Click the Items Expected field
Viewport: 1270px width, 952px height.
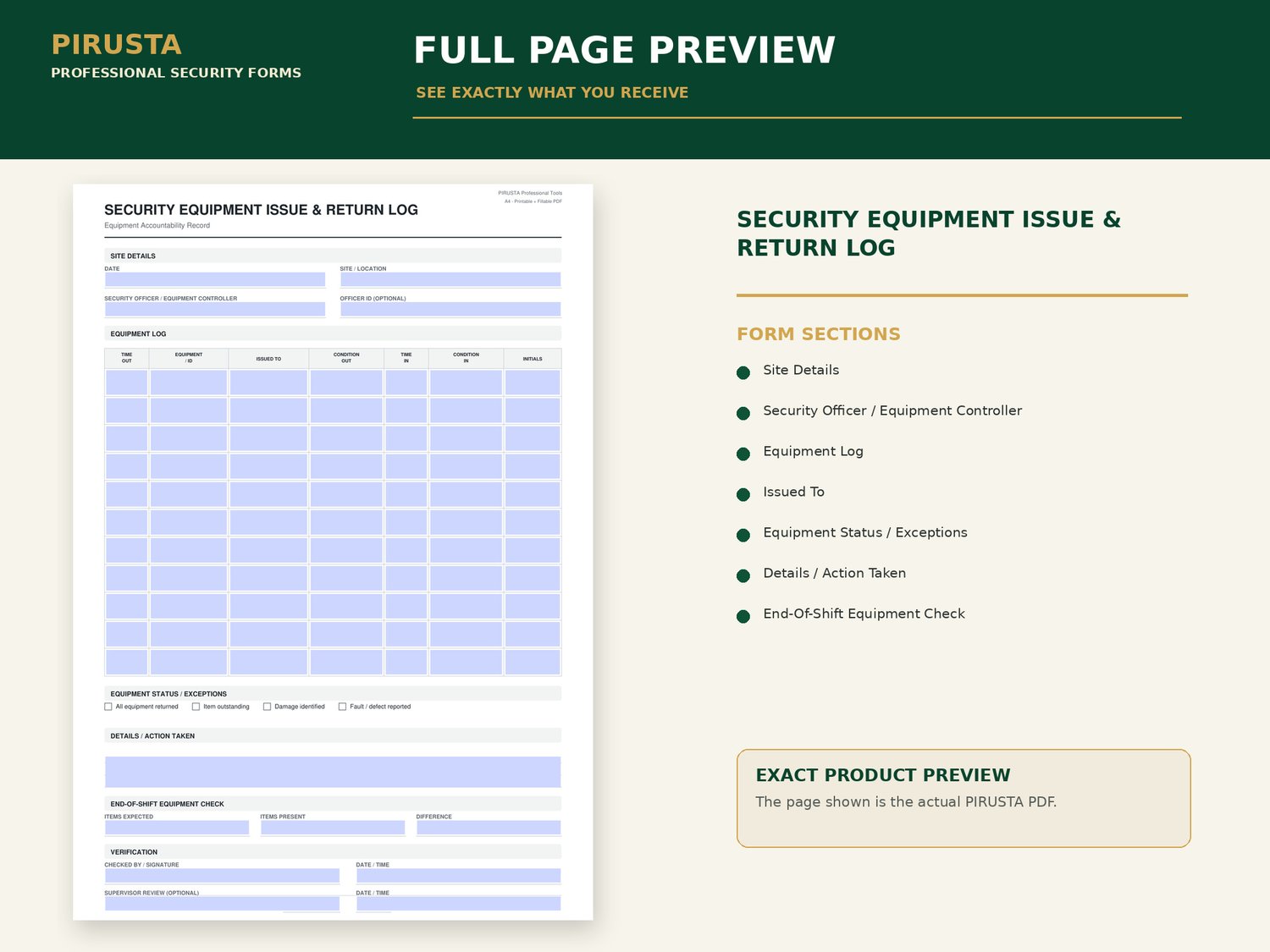tap(177, 828)
